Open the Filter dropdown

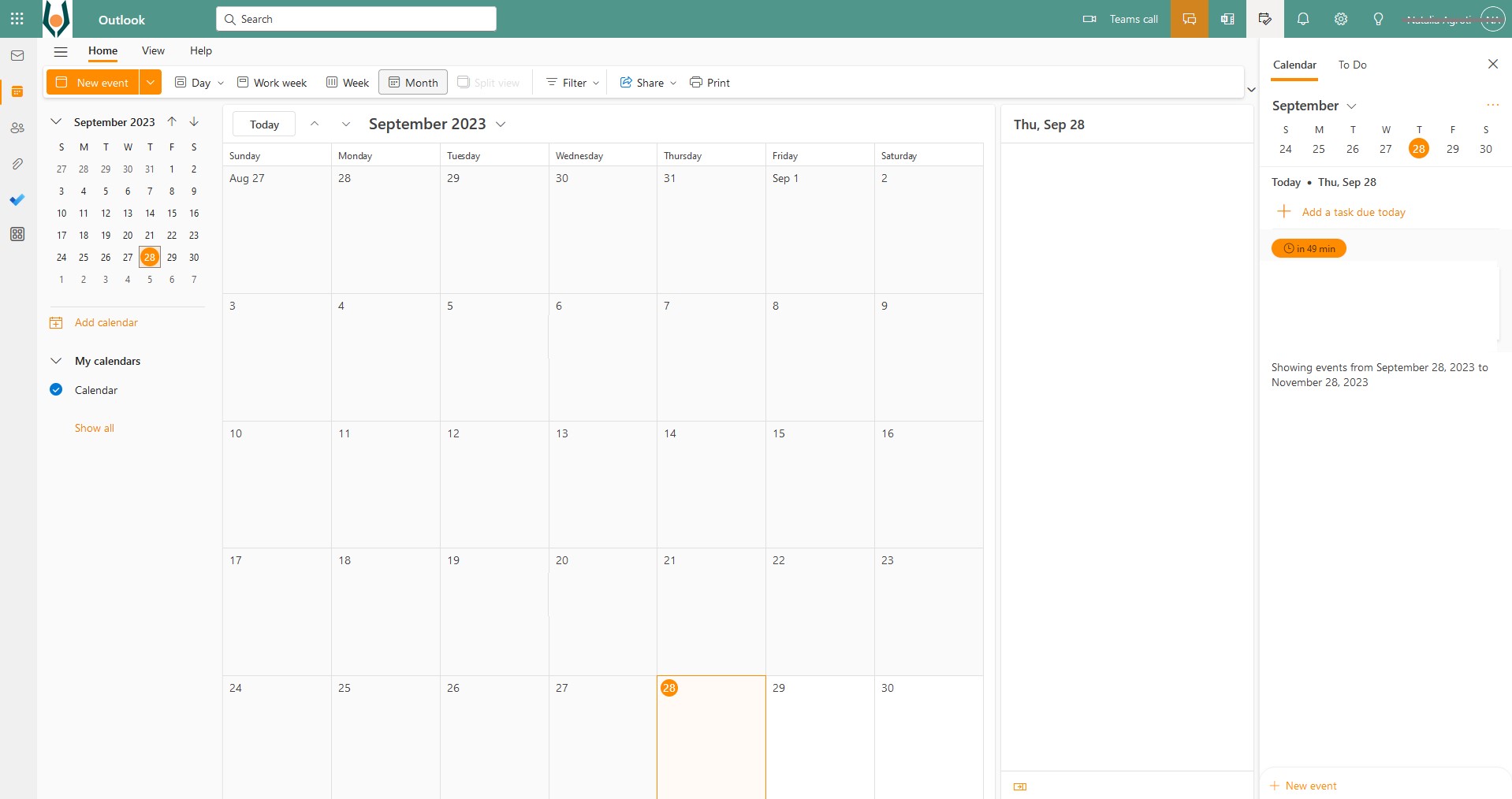(x=573, y=83)
